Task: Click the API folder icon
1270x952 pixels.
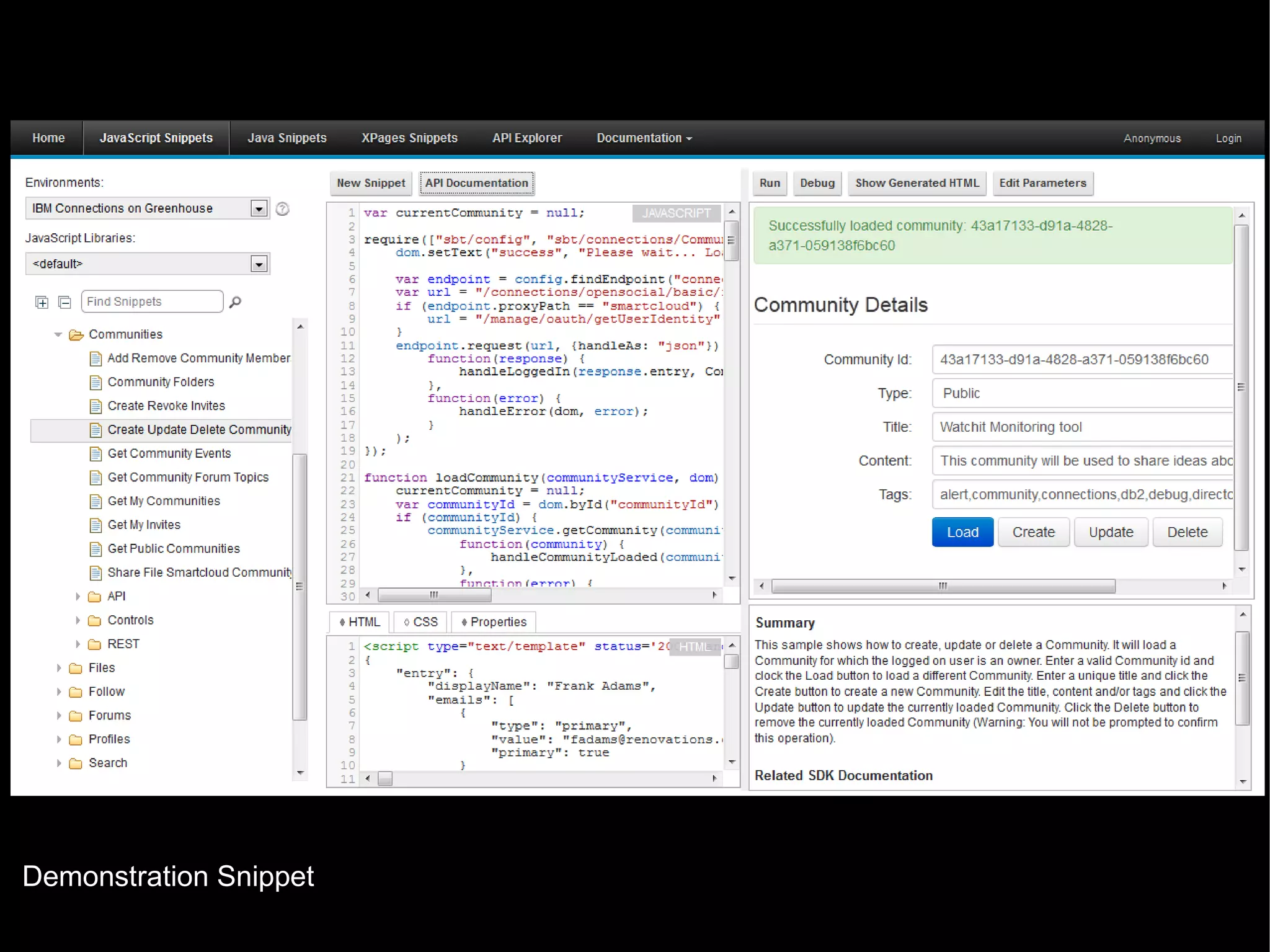Action: [x=95, y=597]
